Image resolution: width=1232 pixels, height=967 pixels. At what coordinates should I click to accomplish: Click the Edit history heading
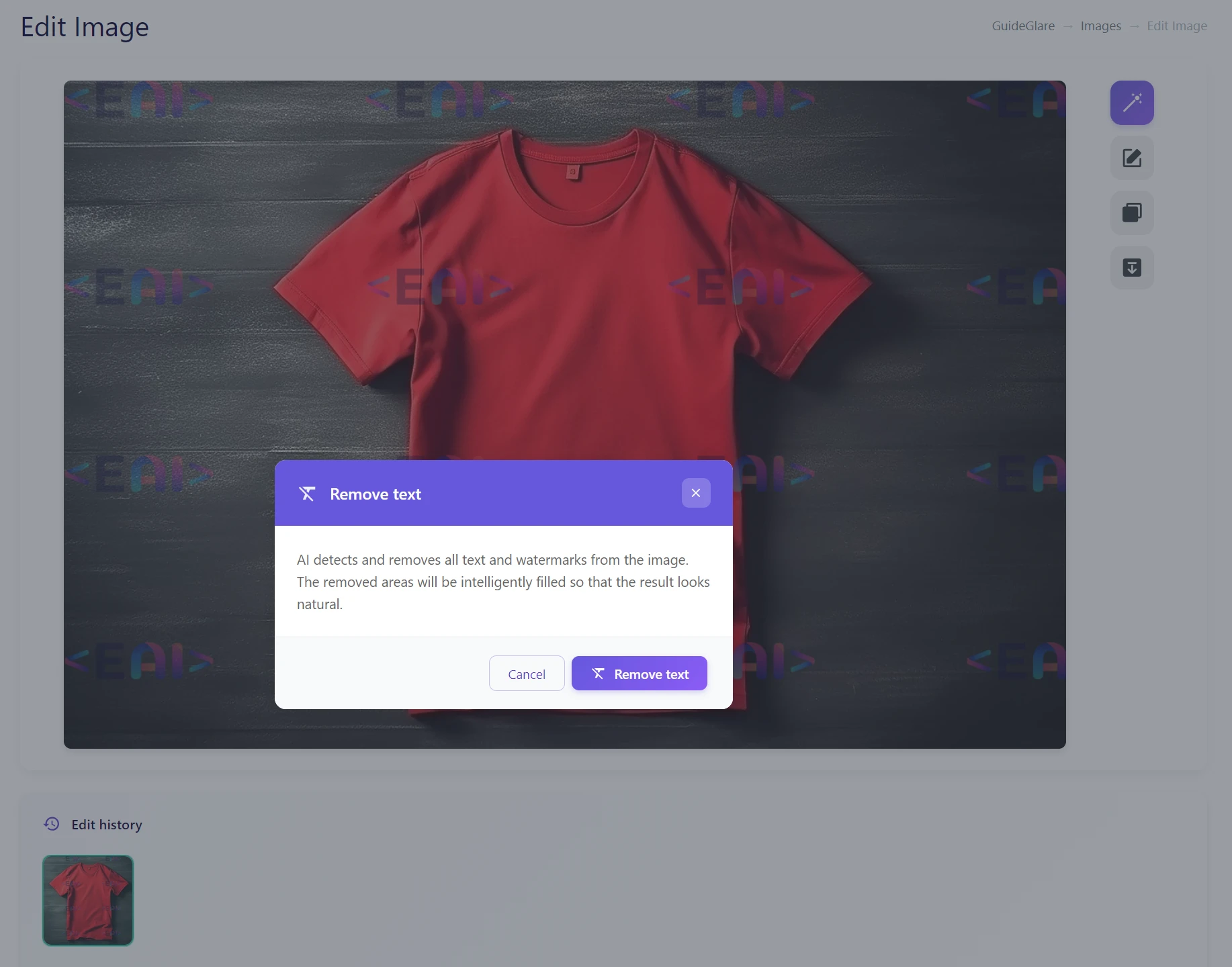tap(107, 824)
